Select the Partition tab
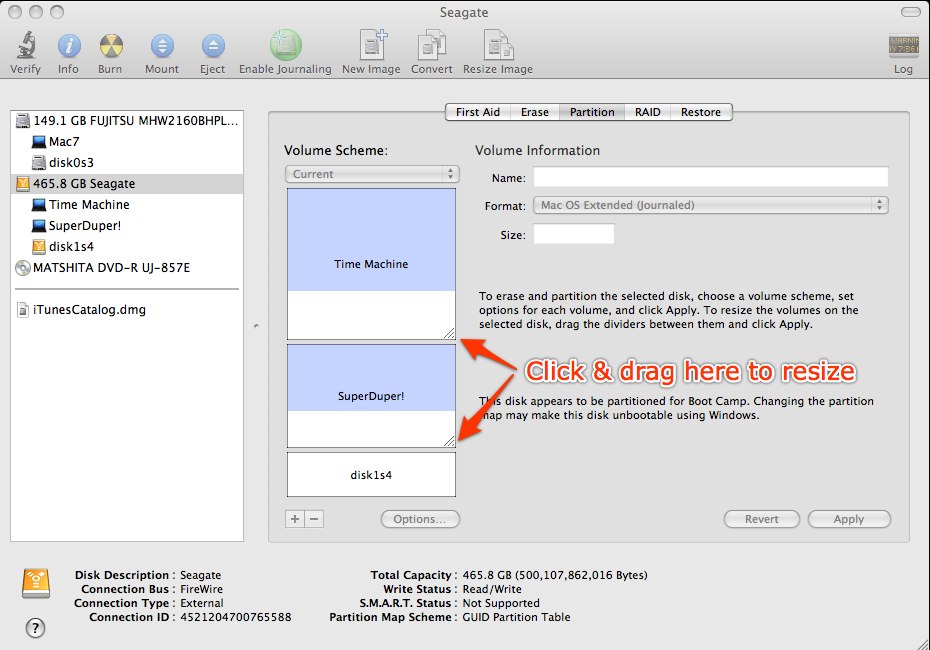This screenshot has height=650, width=930. tap(592, 112)
